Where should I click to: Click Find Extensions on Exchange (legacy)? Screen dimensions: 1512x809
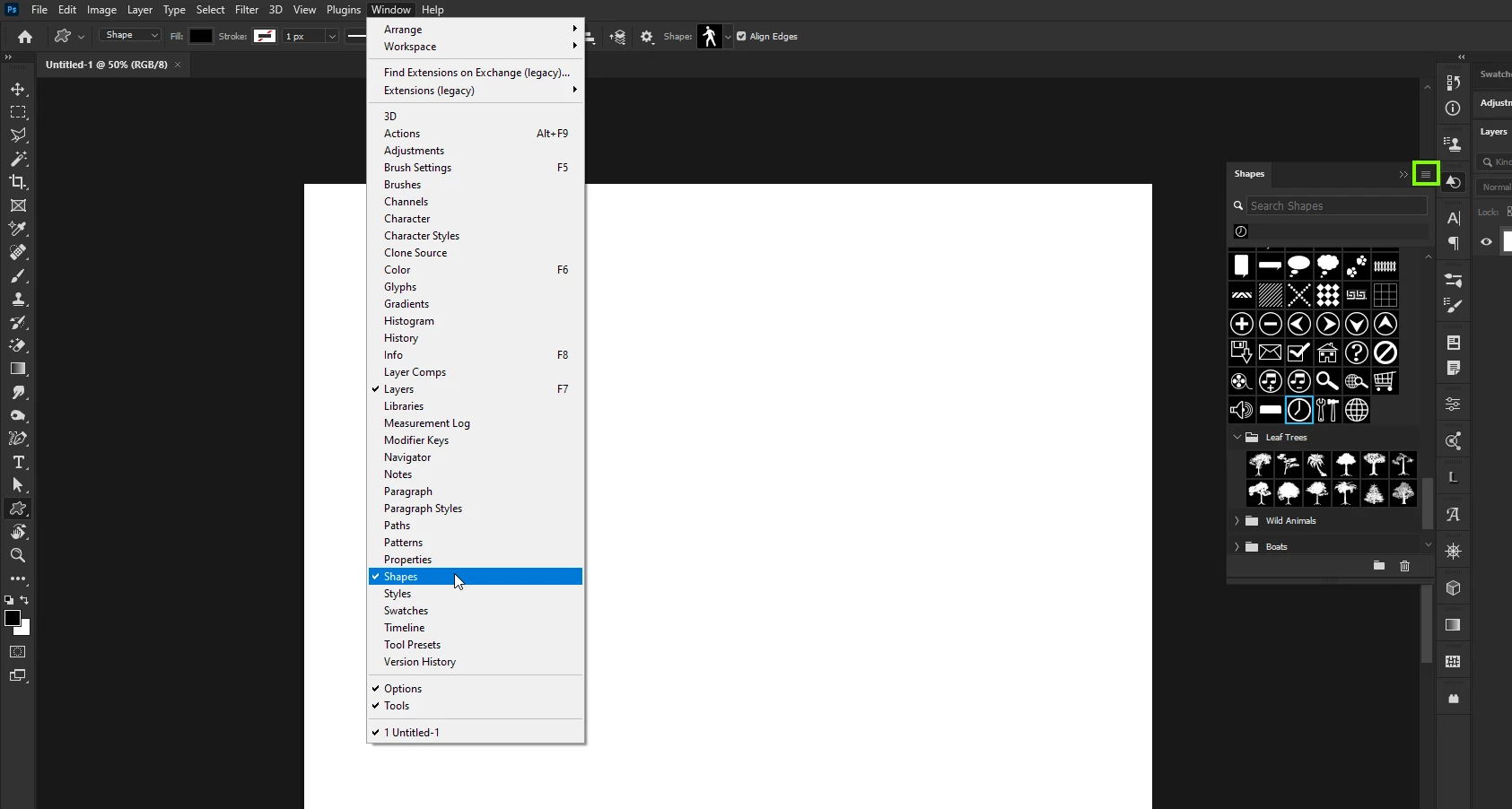(476, 73)
